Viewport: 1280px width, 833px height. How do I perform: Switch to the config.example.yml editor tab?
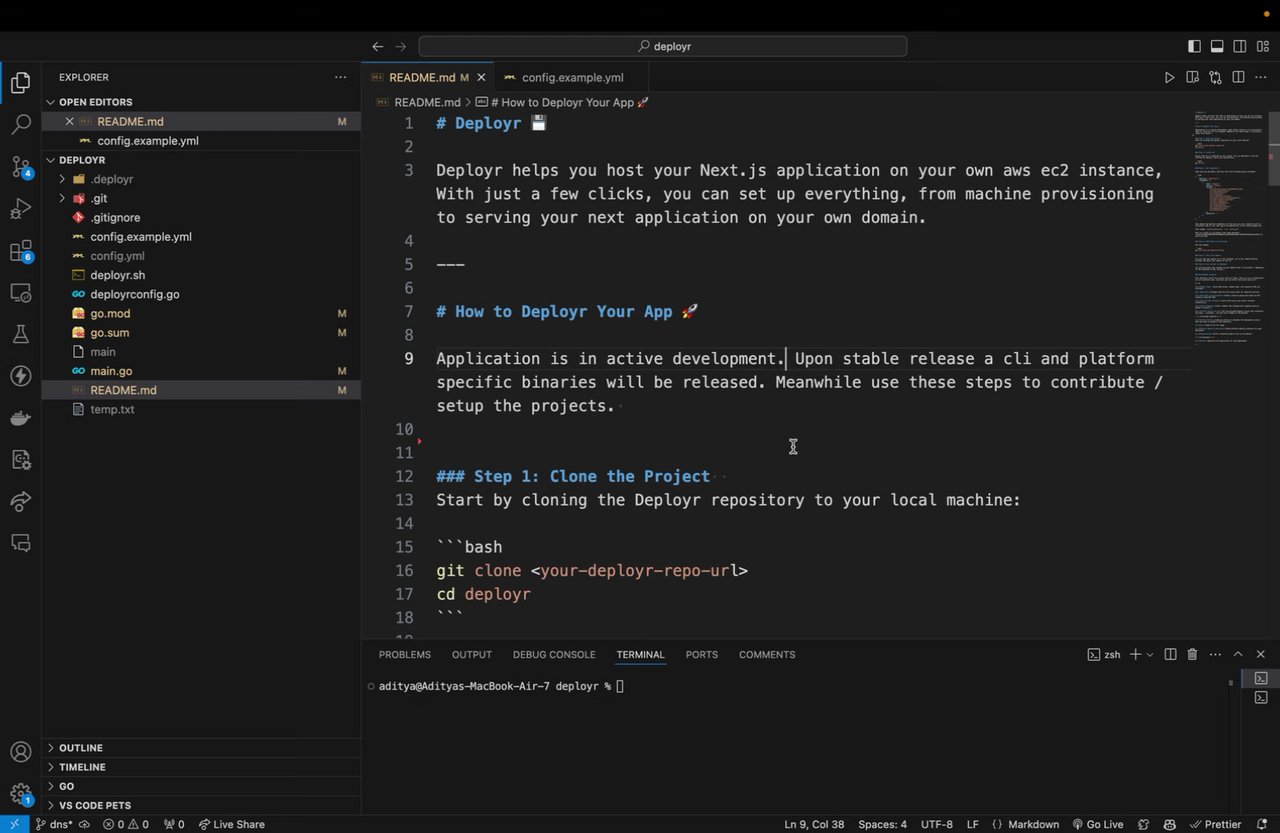tap(572, 77)
